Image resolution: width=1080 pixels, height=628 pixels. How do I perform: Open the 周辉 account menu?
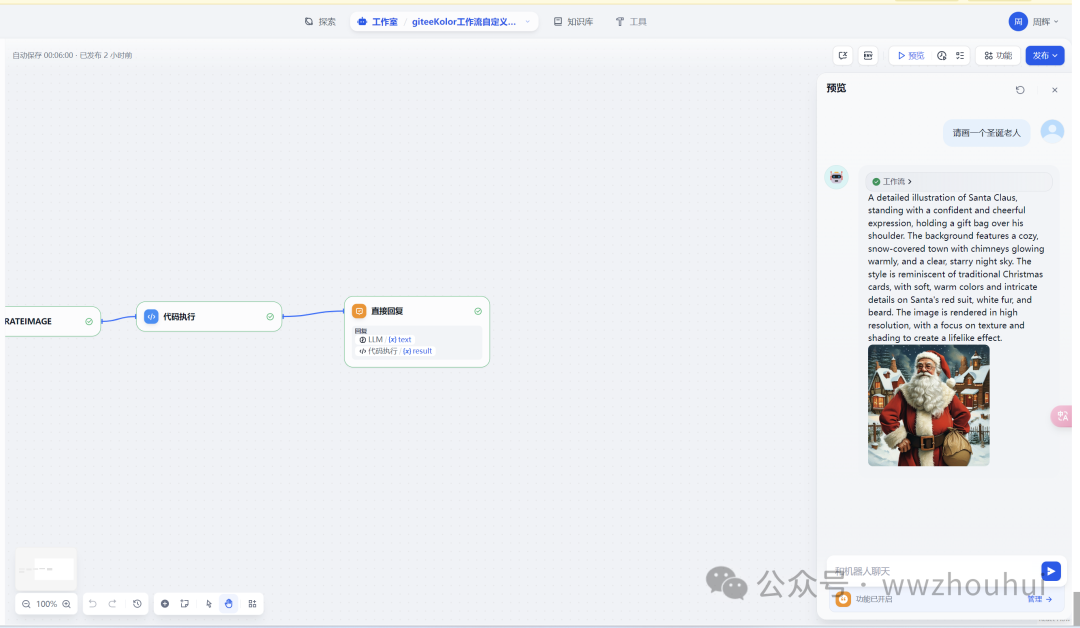pos(1034,21)
